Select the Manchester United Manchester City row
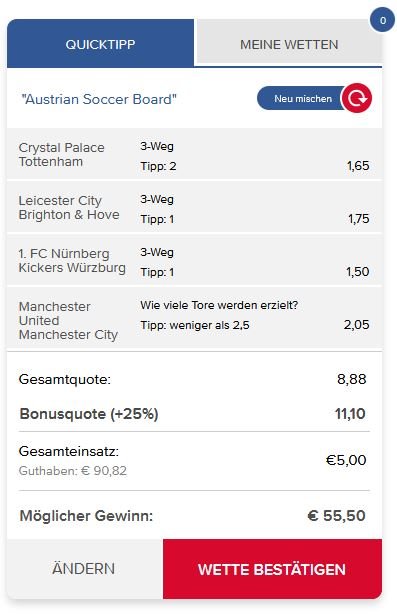The image size is (397, 614). [194, 318]
